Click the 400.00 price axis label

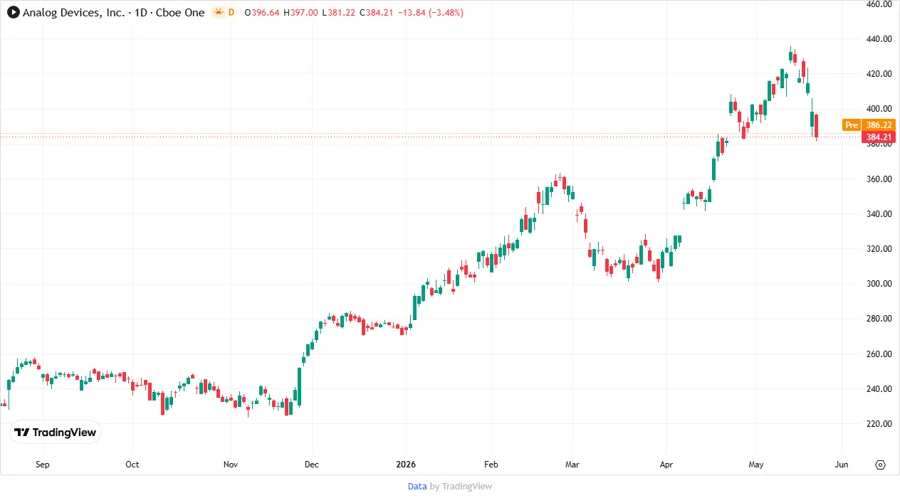click(x=879, y=109)
